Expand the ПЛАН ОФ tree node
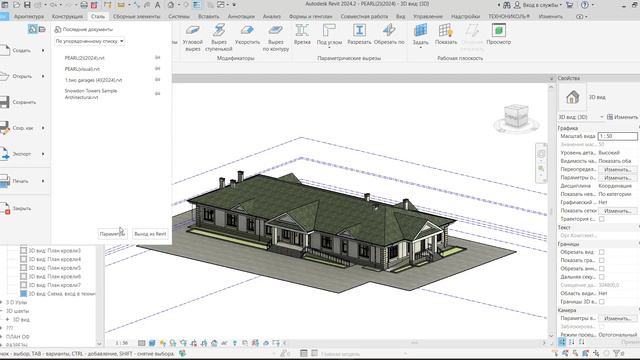640x360 pixels. coord(2,337)
